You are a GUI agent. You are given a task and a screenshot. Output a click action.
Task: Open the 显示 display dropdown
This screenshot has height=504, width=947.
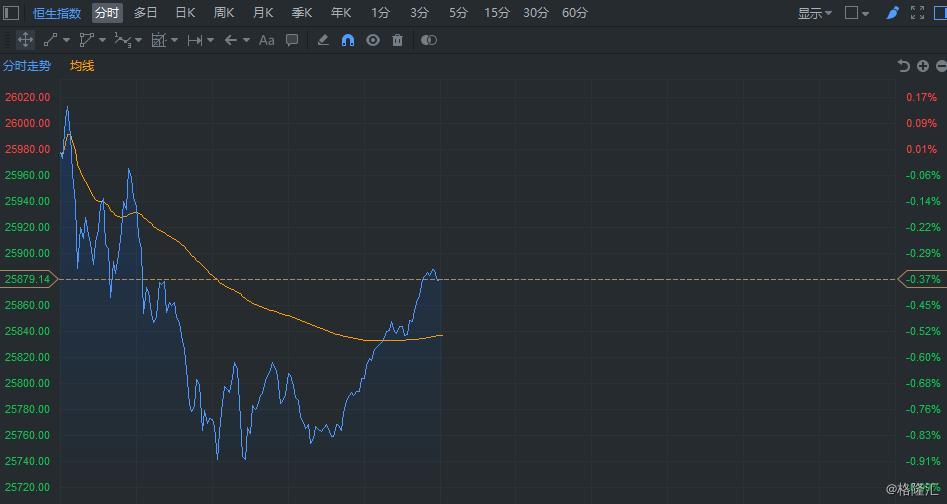(814, 13)
